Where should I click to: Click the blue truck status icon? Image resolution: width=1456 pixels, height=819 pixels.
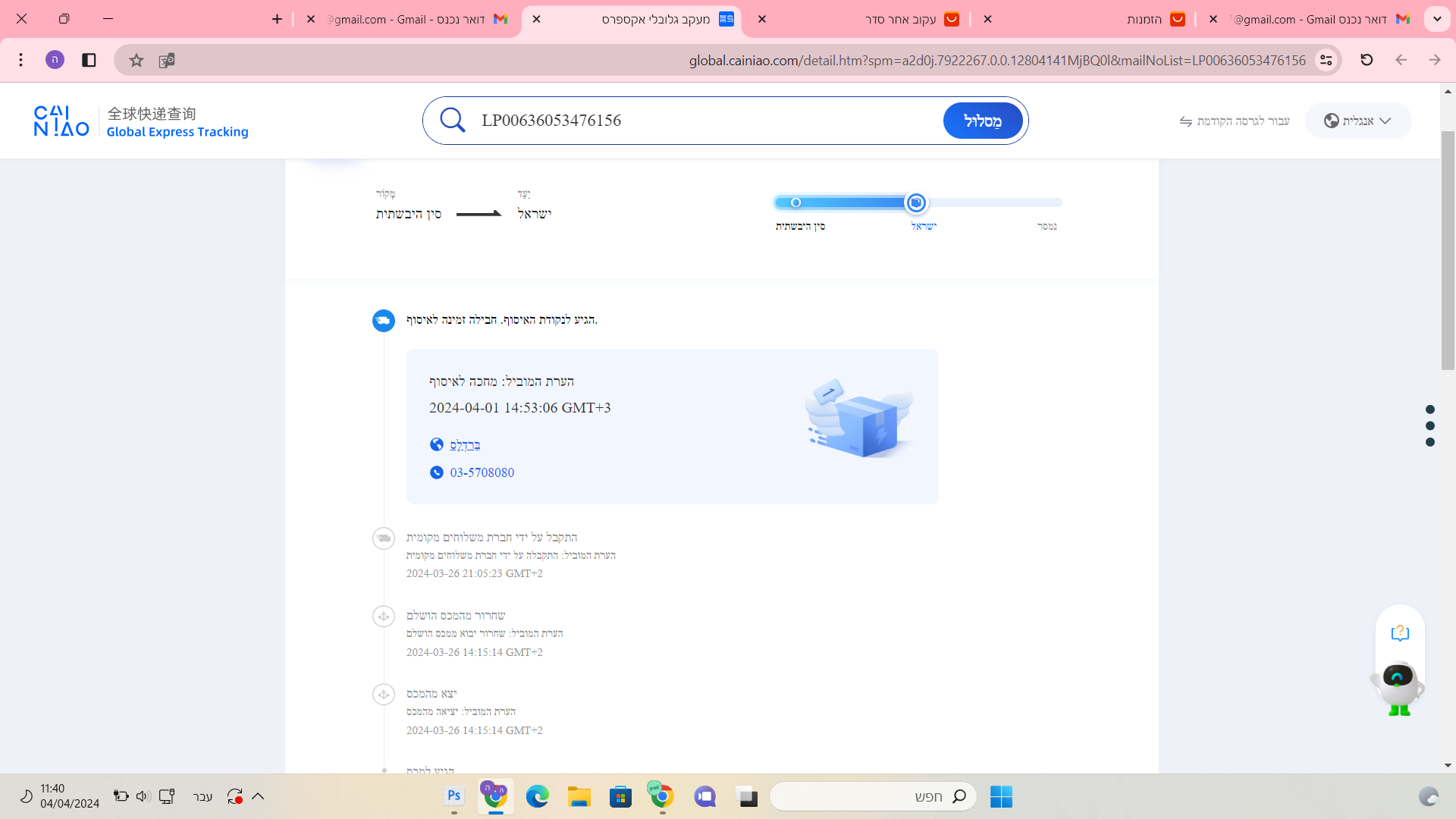click(384, 321)
